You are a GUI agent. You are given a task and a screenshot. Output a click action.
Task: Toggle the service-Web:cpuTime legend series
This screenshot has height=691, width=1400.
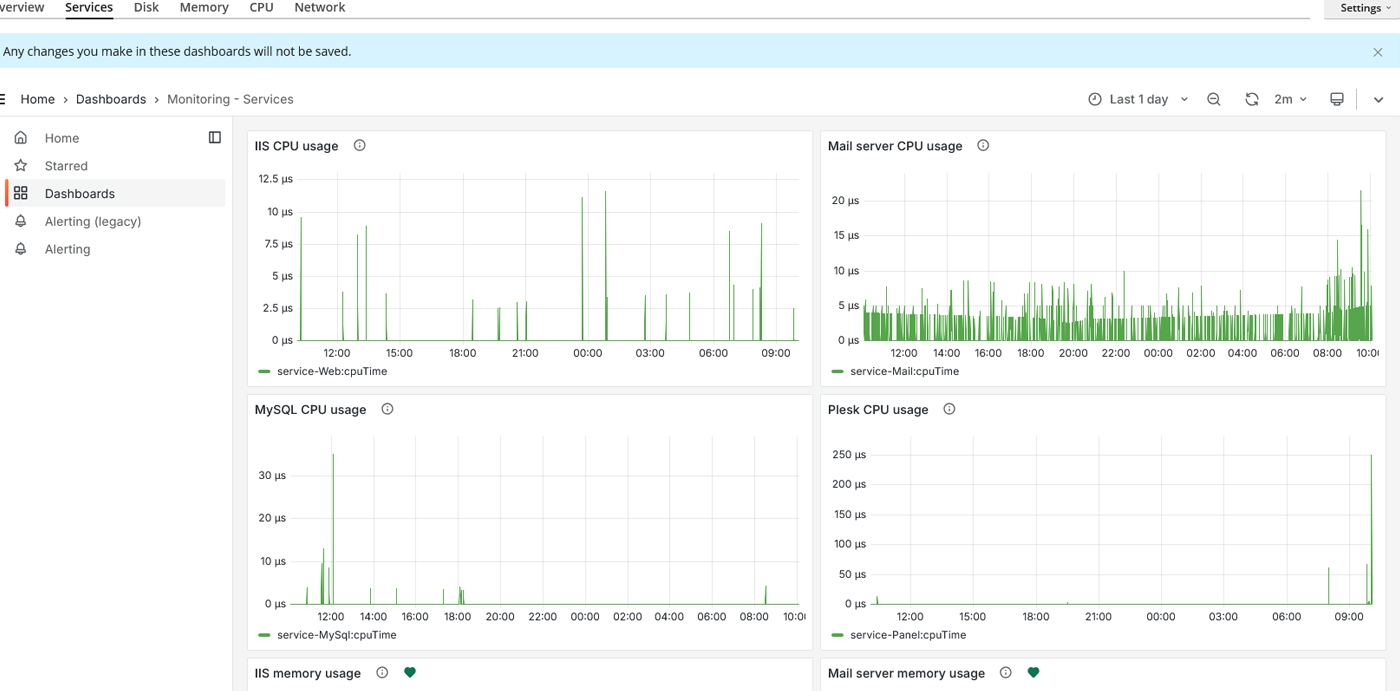coord(331,371)
